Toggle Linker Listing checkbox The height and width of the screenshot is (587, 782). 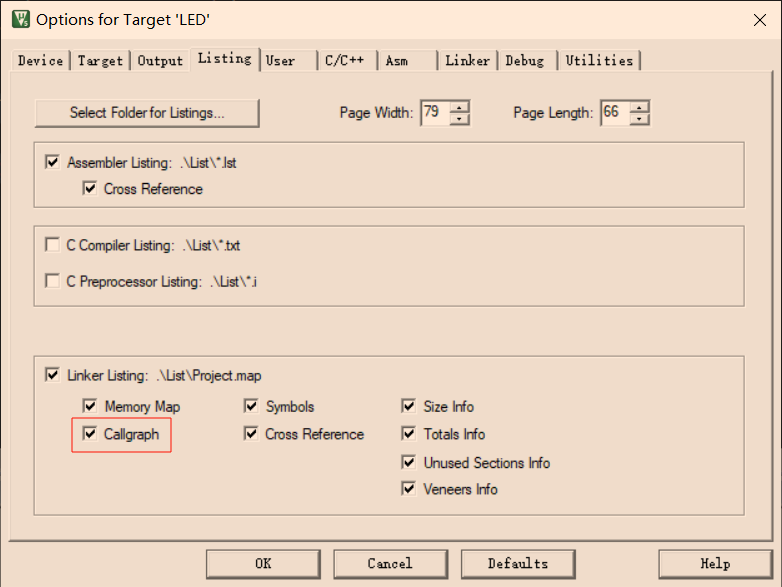point(52,375)
